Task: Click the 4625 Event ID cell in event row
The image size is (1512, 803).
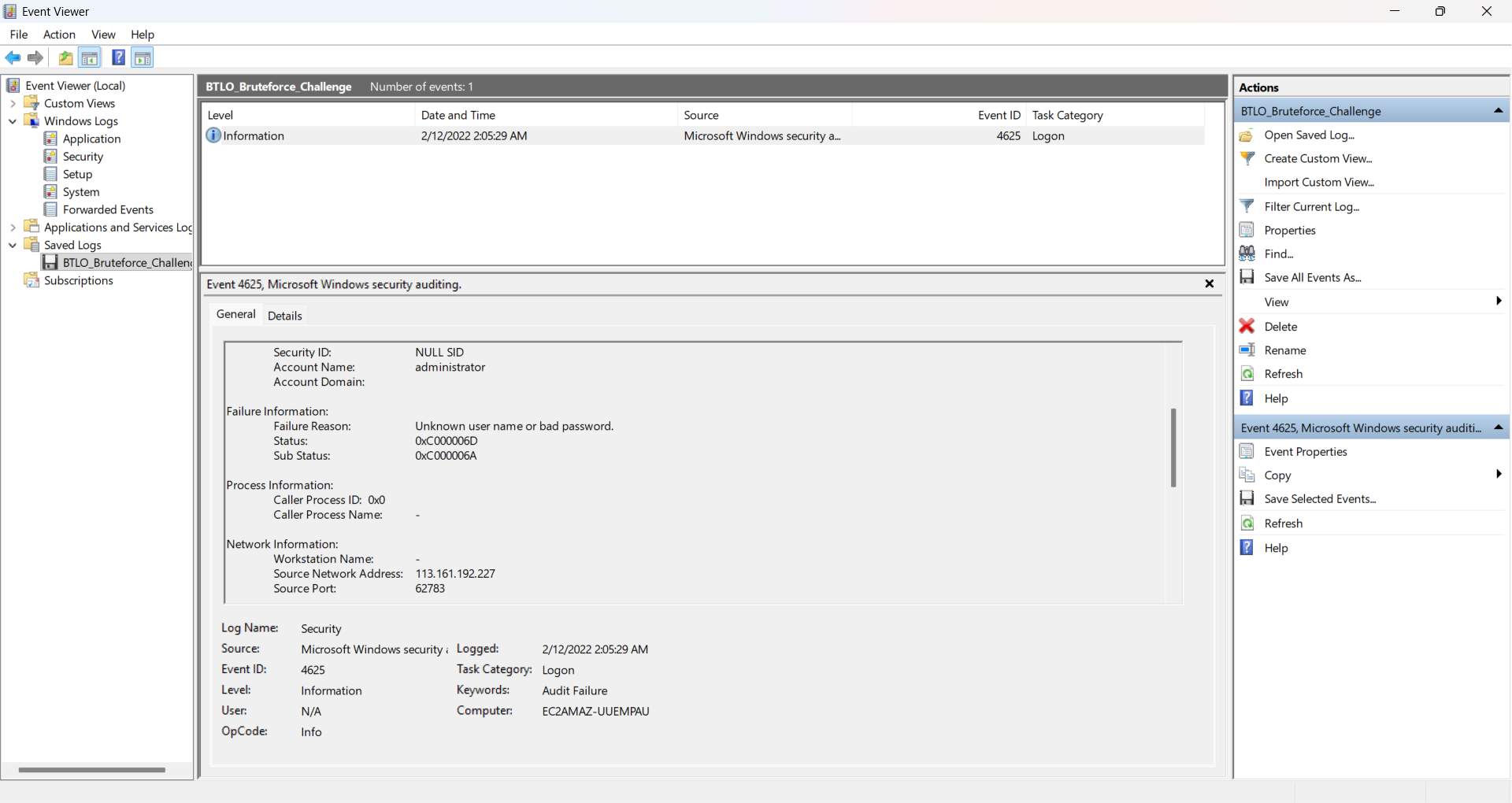Action: pyautogui.click(x=1008, y=135)
